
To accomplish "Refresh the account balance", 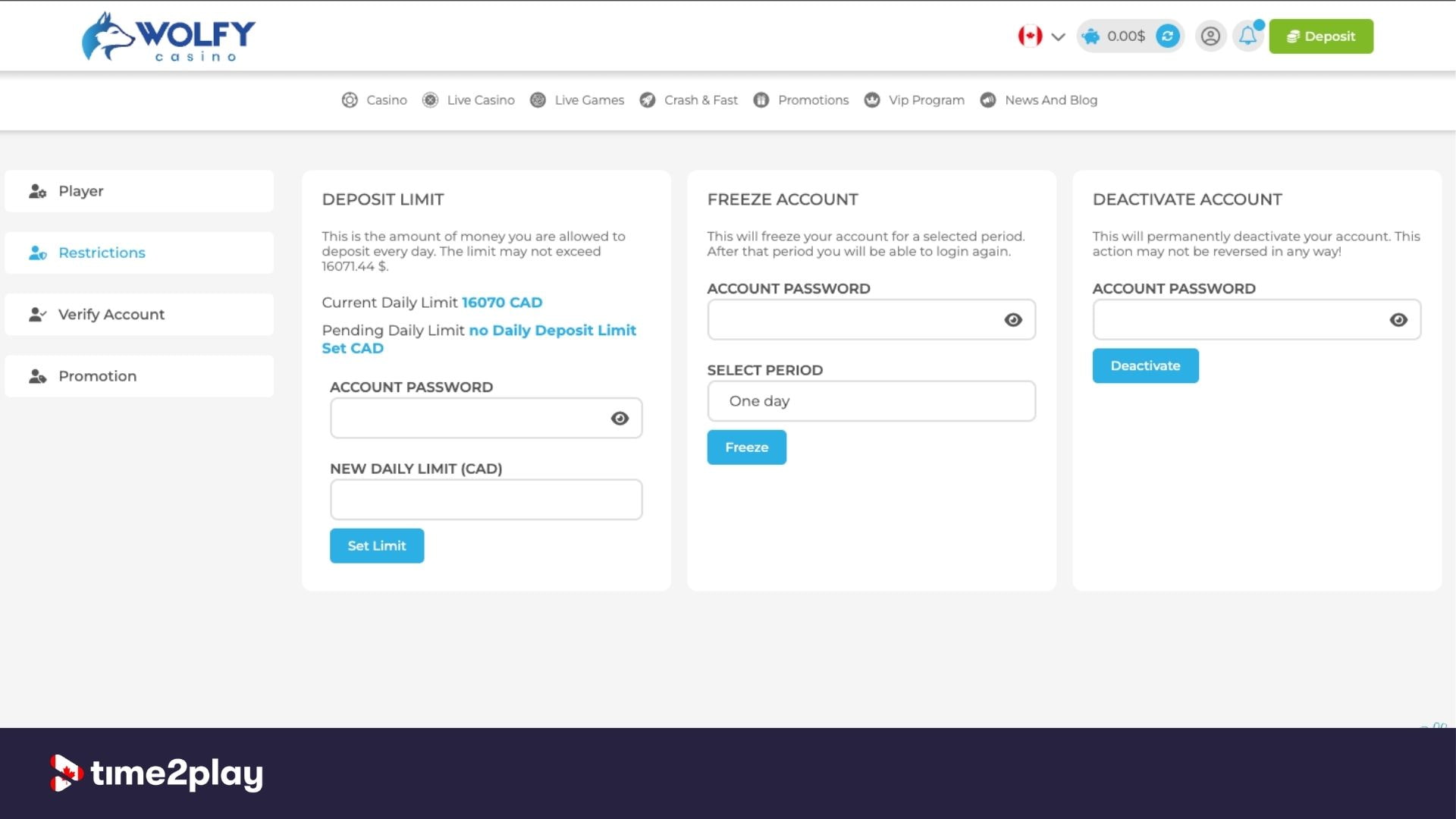I will click(1168, 36).
